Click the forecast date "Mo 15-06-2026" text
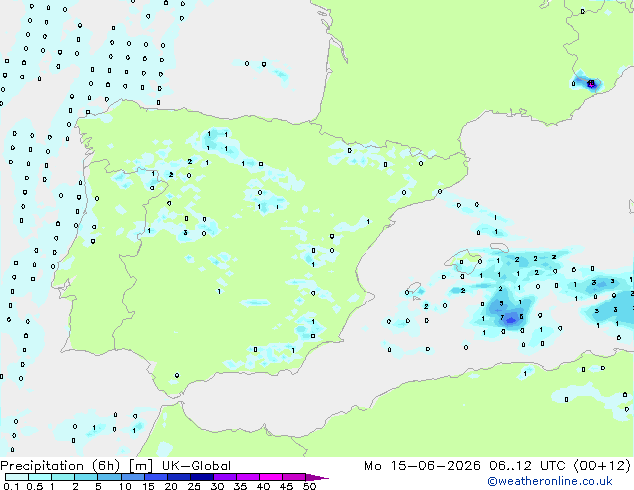 click(422, 466)
